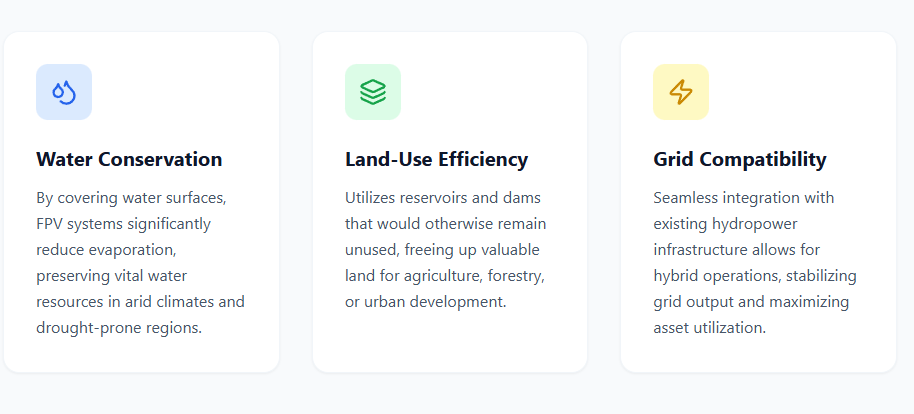Click the green stacked layers icon
The width and height of the screenshot is (914, 414).
coord(373,92)
